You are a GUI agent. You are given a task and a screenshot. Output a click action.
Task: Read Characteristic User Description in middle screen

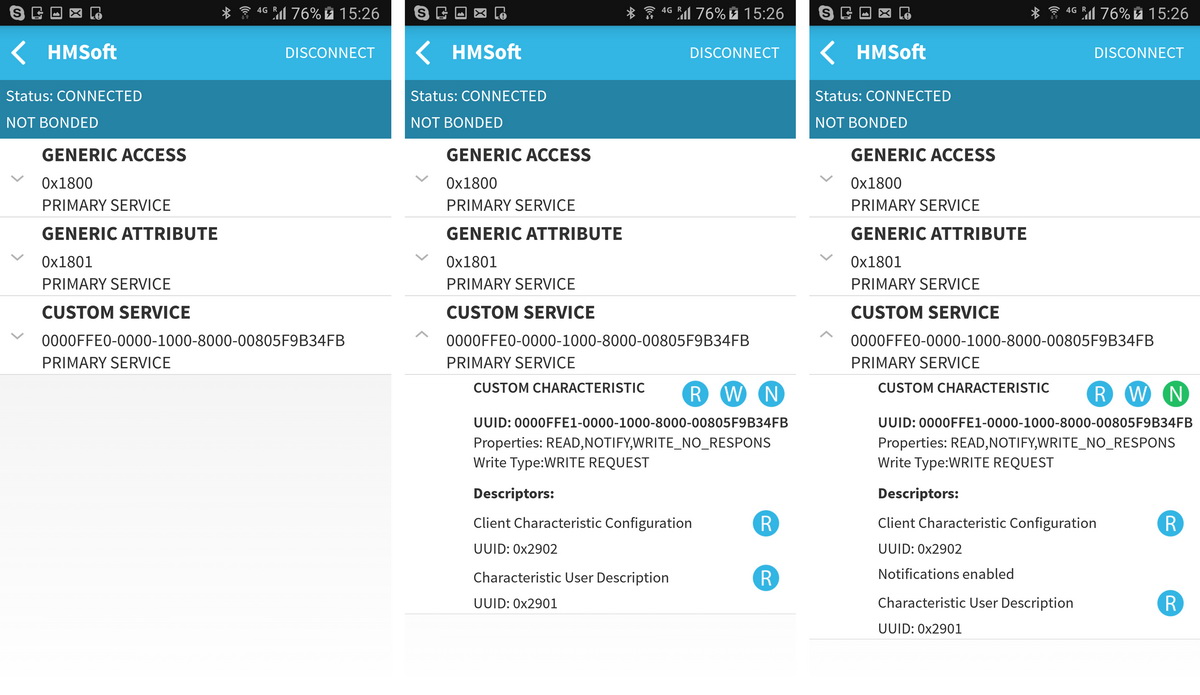(x=766, y=578)
